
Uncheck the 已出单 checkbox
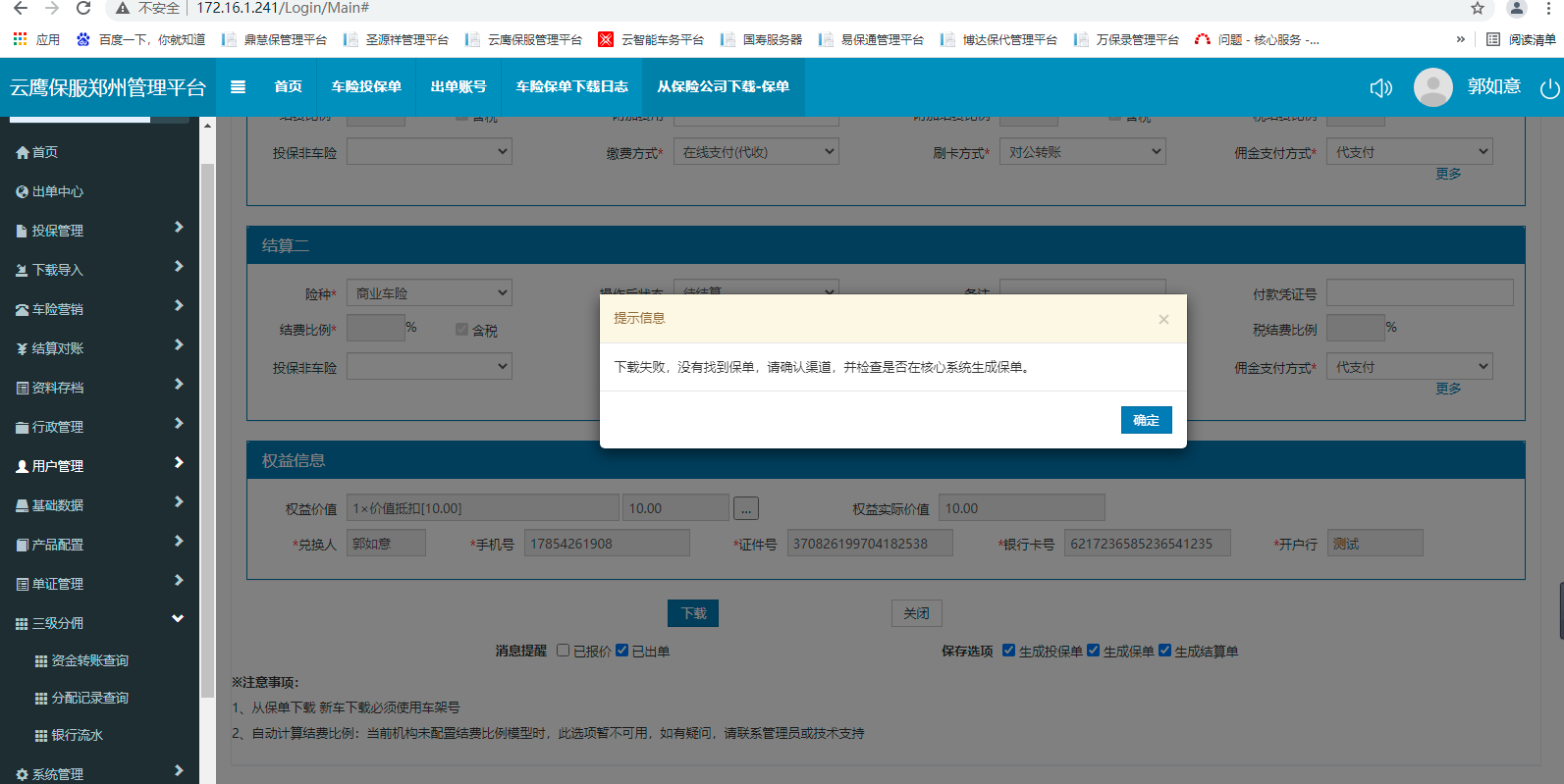pos(621,651)
